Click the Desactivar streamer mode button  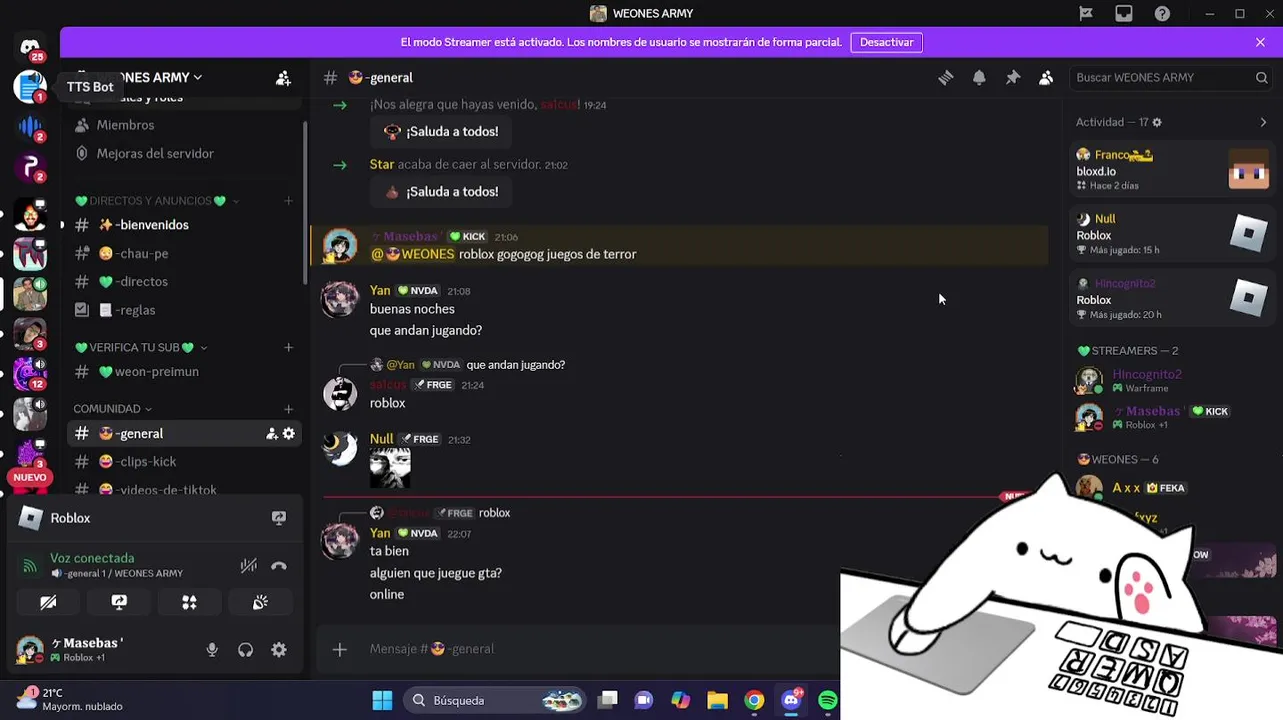(x=886, y=42)
